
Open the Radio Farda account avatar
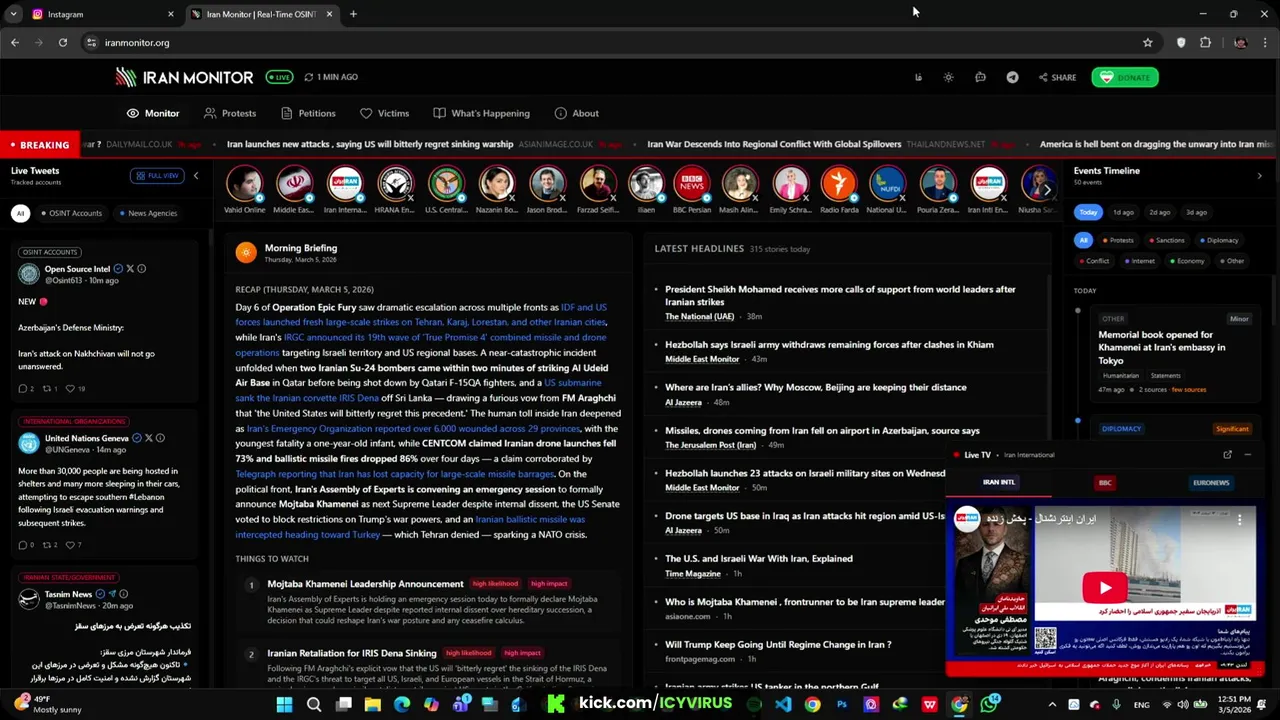tap(839, 184)
